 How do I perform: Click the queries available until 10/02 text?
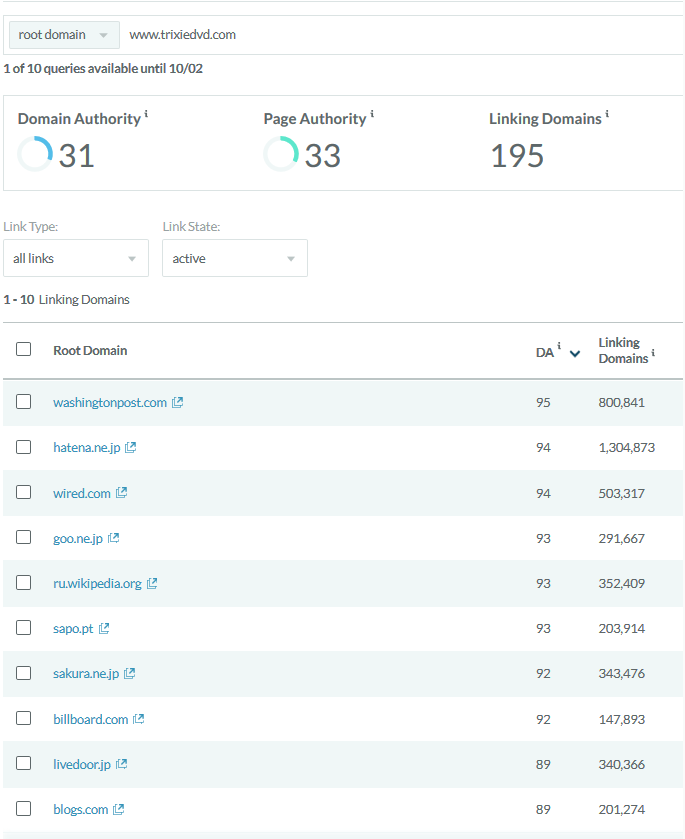(103, 68)
